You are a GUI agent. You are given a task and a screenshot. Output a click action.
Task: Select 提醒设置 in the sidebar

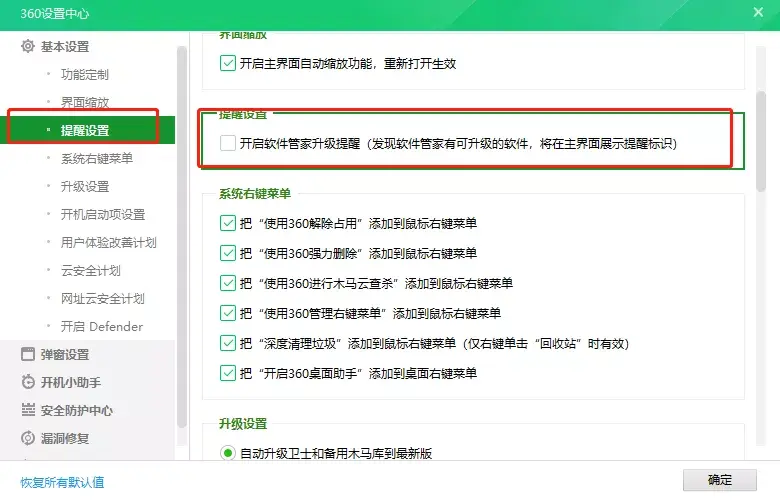tap(88, 130)
